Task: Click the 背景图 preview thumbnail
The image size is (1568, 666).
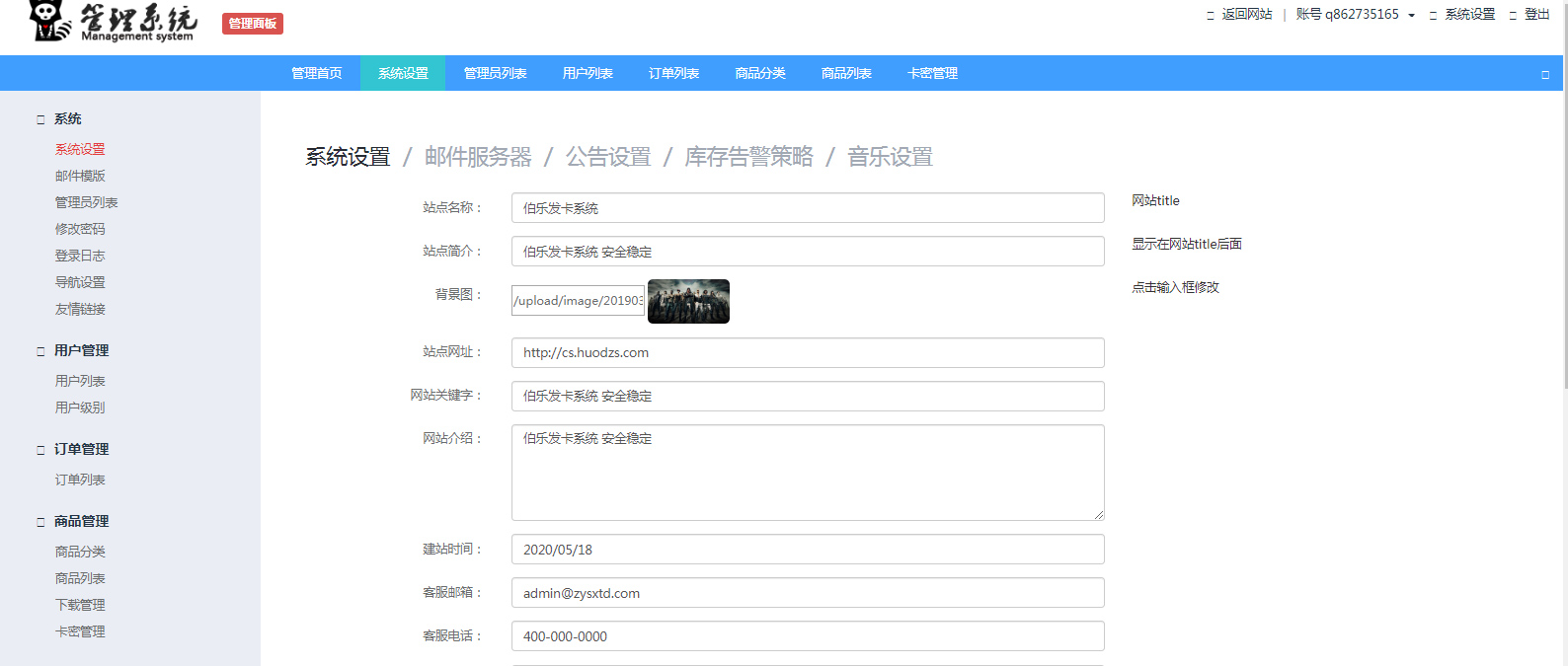Action: (x=688, y=301)
